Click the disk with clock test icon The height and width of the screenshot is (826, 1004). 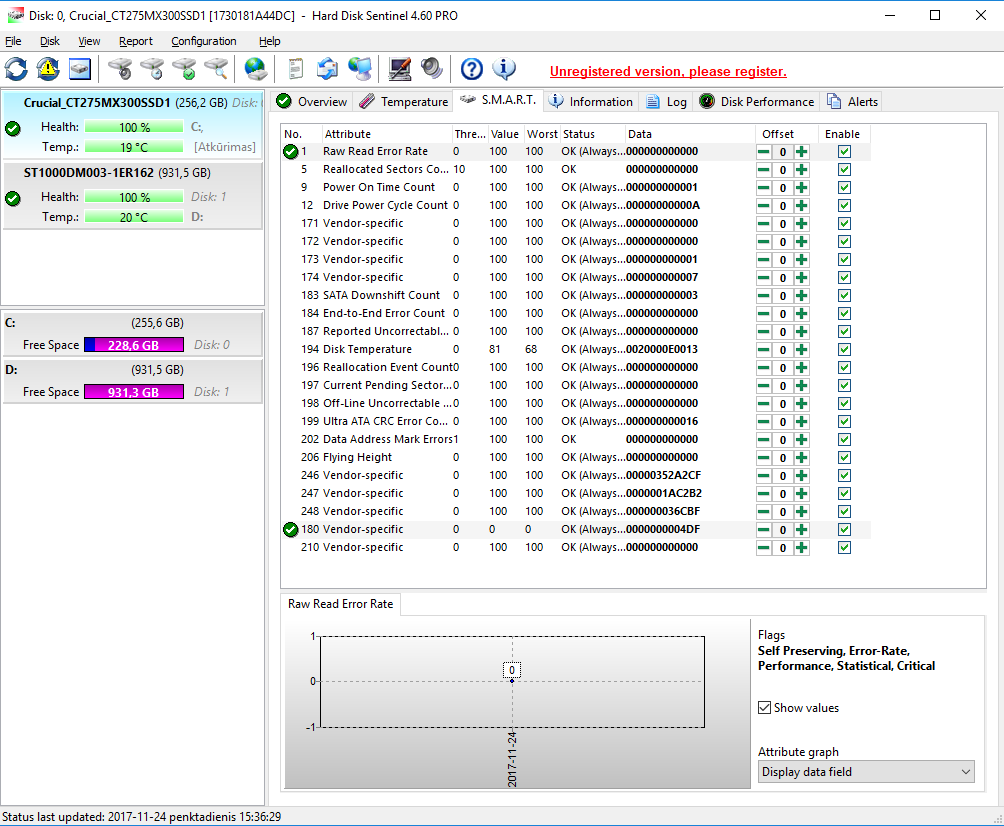pos(152,69)
